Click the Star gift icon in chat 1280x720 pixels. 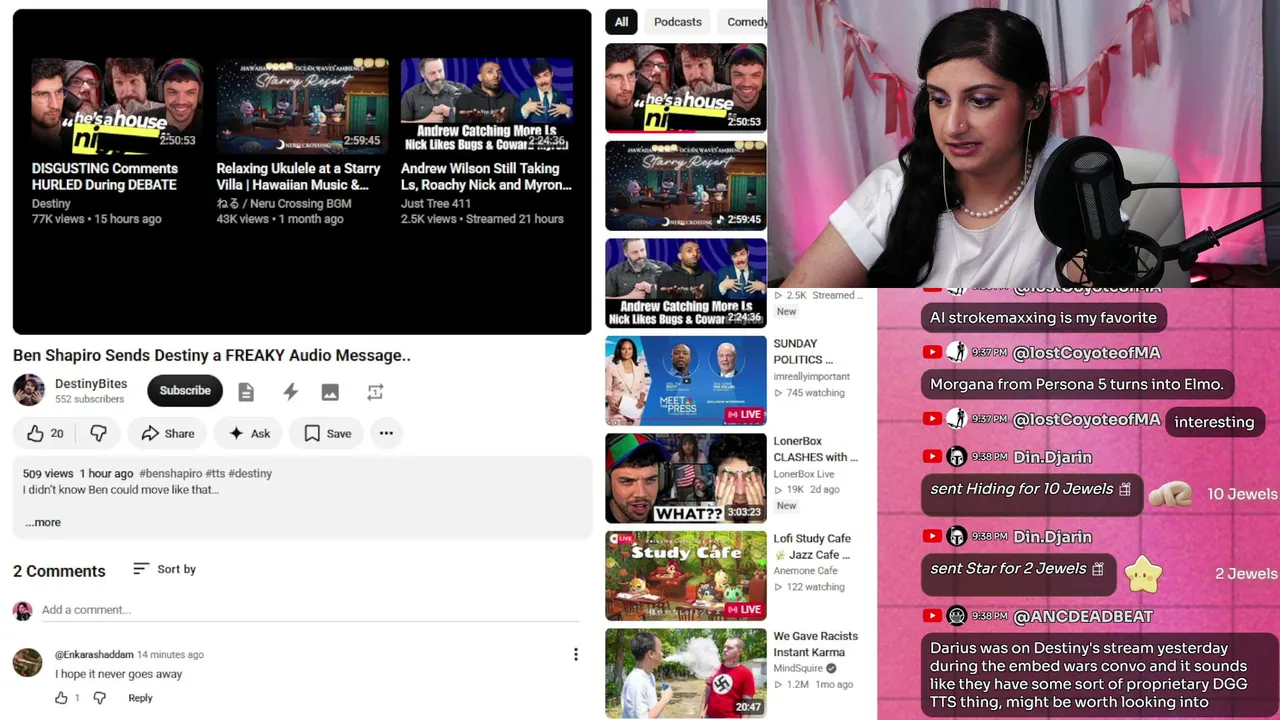pos(1143,573)
